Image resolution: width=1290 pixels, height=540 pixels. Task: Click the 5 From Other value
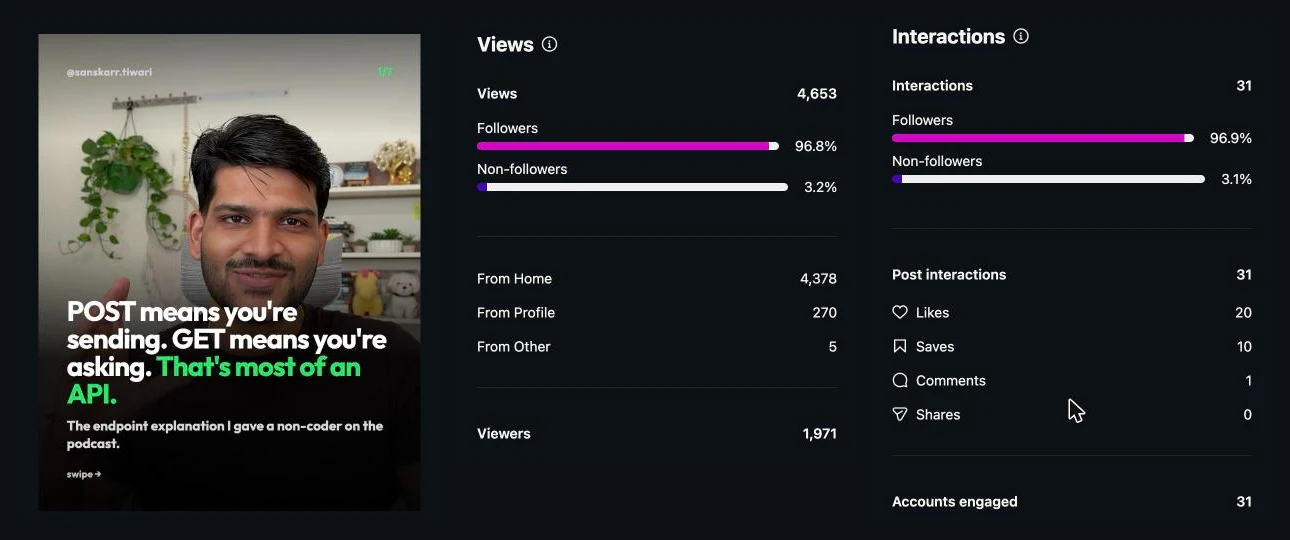pos(833,346)
